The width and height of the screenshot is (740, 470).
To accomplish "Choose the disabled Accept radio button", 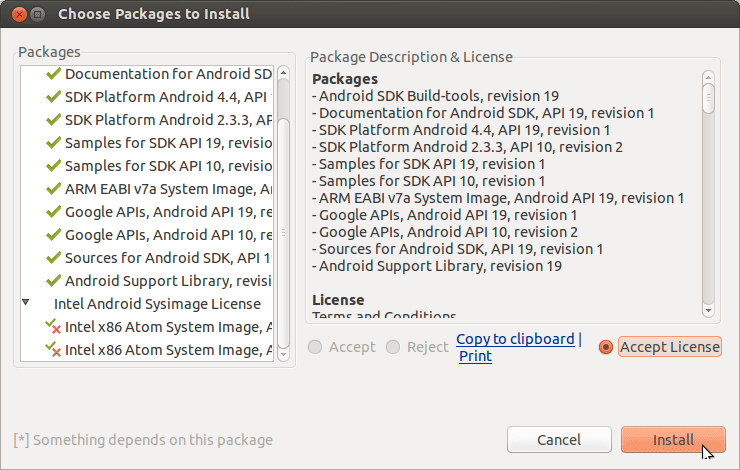I will 315,347.
